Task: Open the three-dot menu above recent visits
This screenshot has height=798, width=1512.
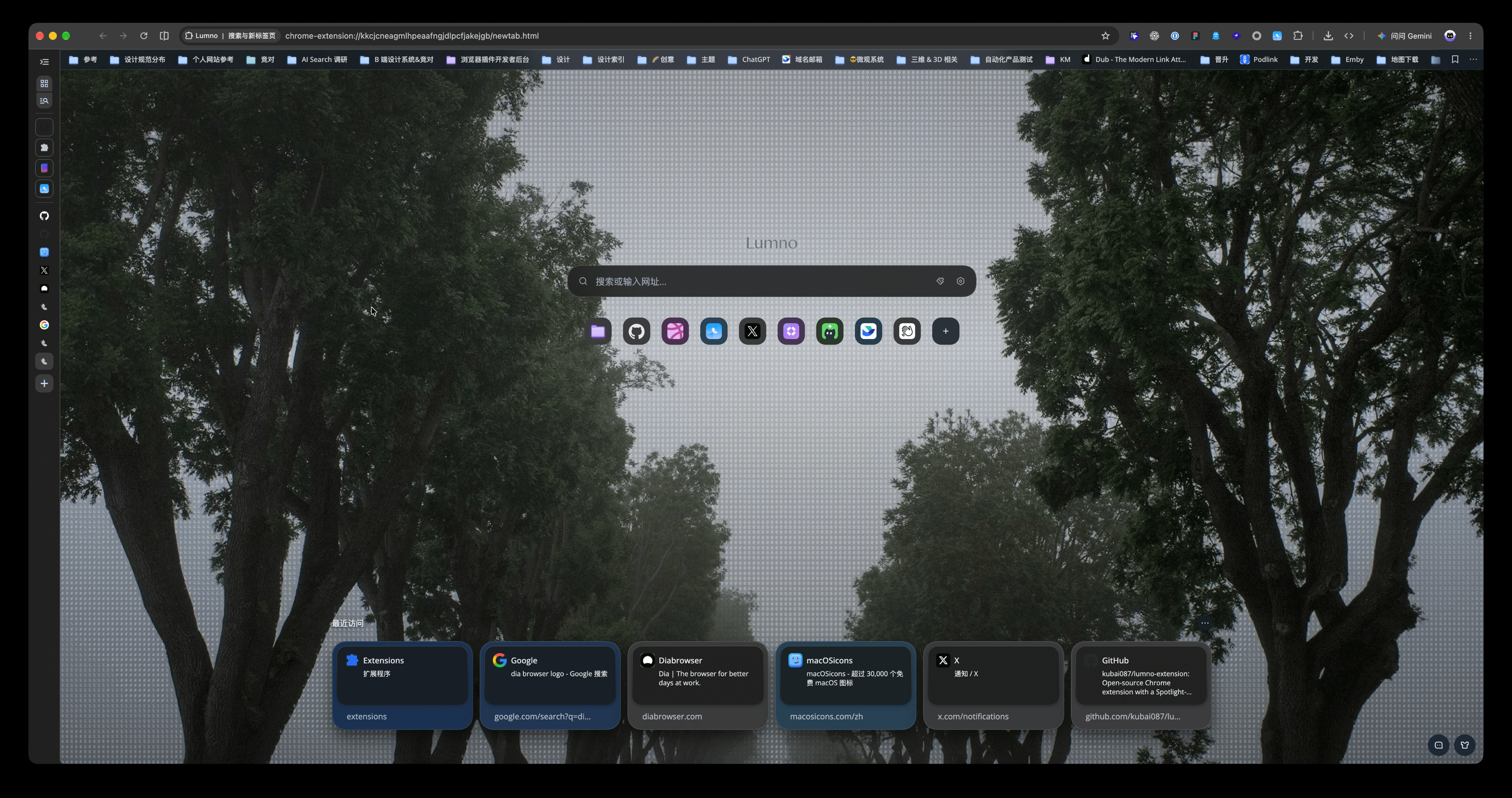Action: click(1205, 623)
